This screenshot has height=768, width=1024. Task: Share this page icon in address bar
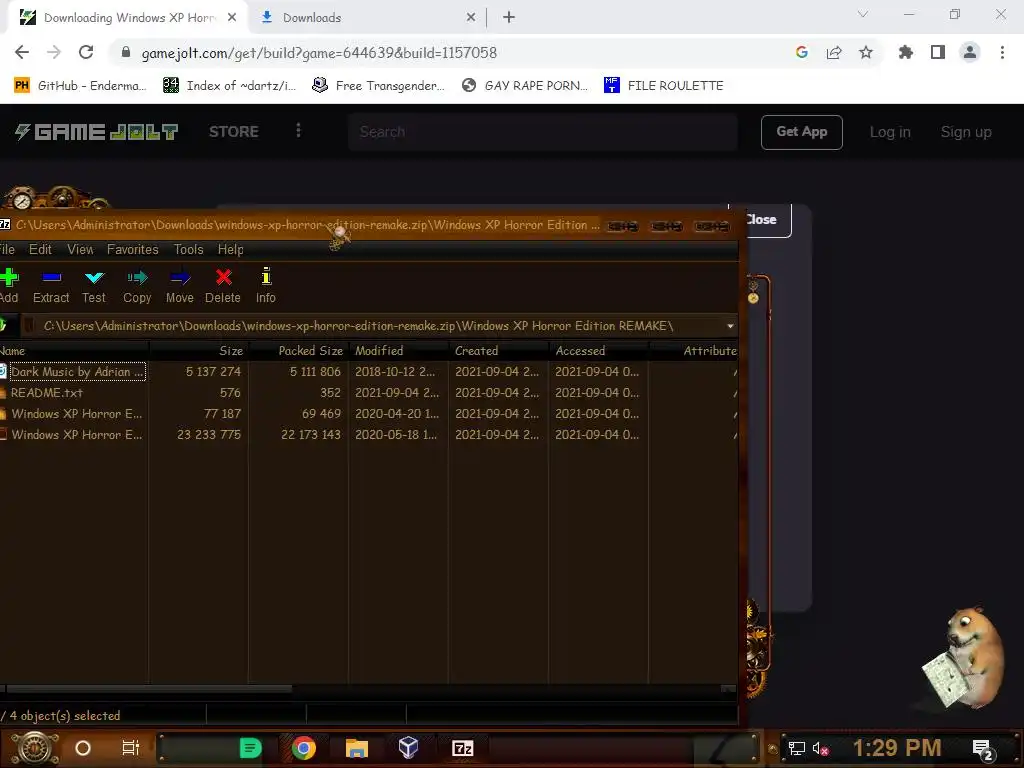834,52
